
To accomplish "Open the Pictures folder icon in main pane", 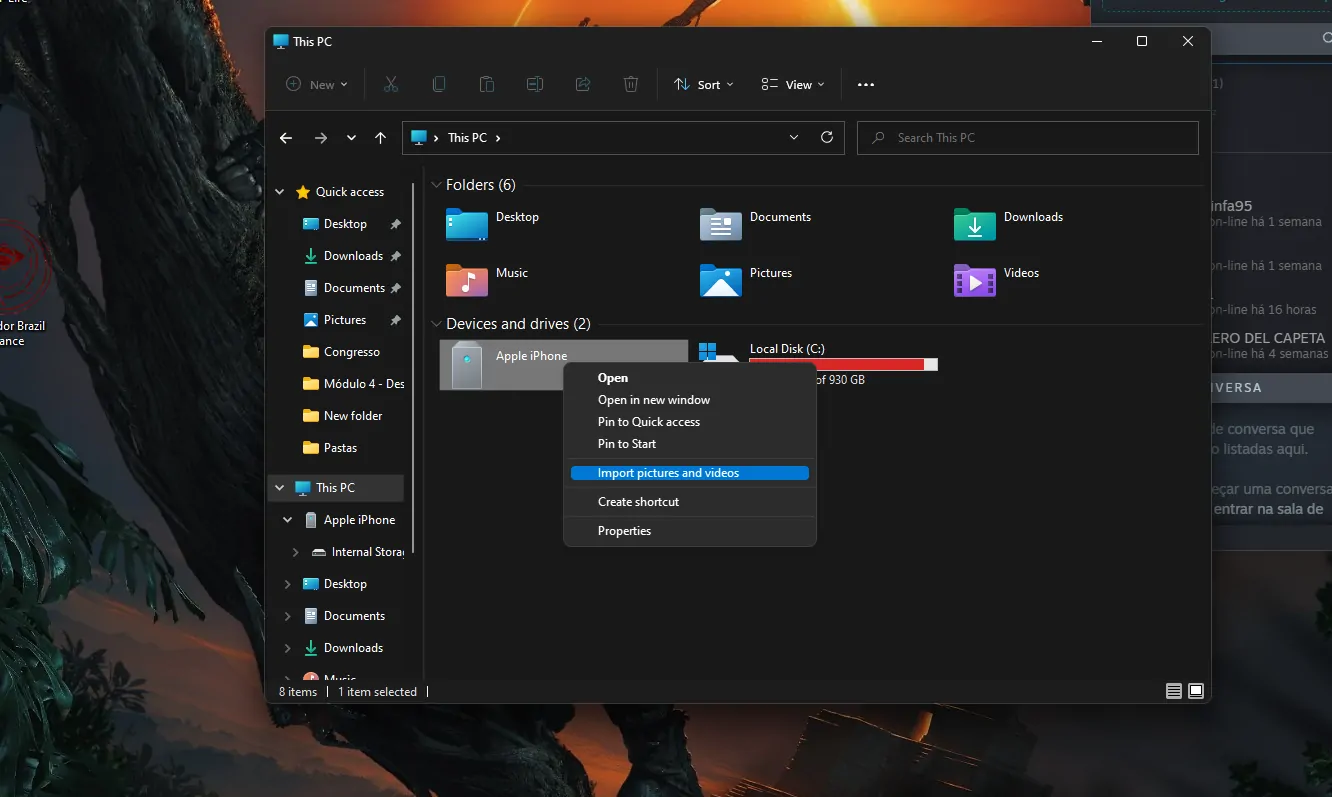I will coord(721,280).
